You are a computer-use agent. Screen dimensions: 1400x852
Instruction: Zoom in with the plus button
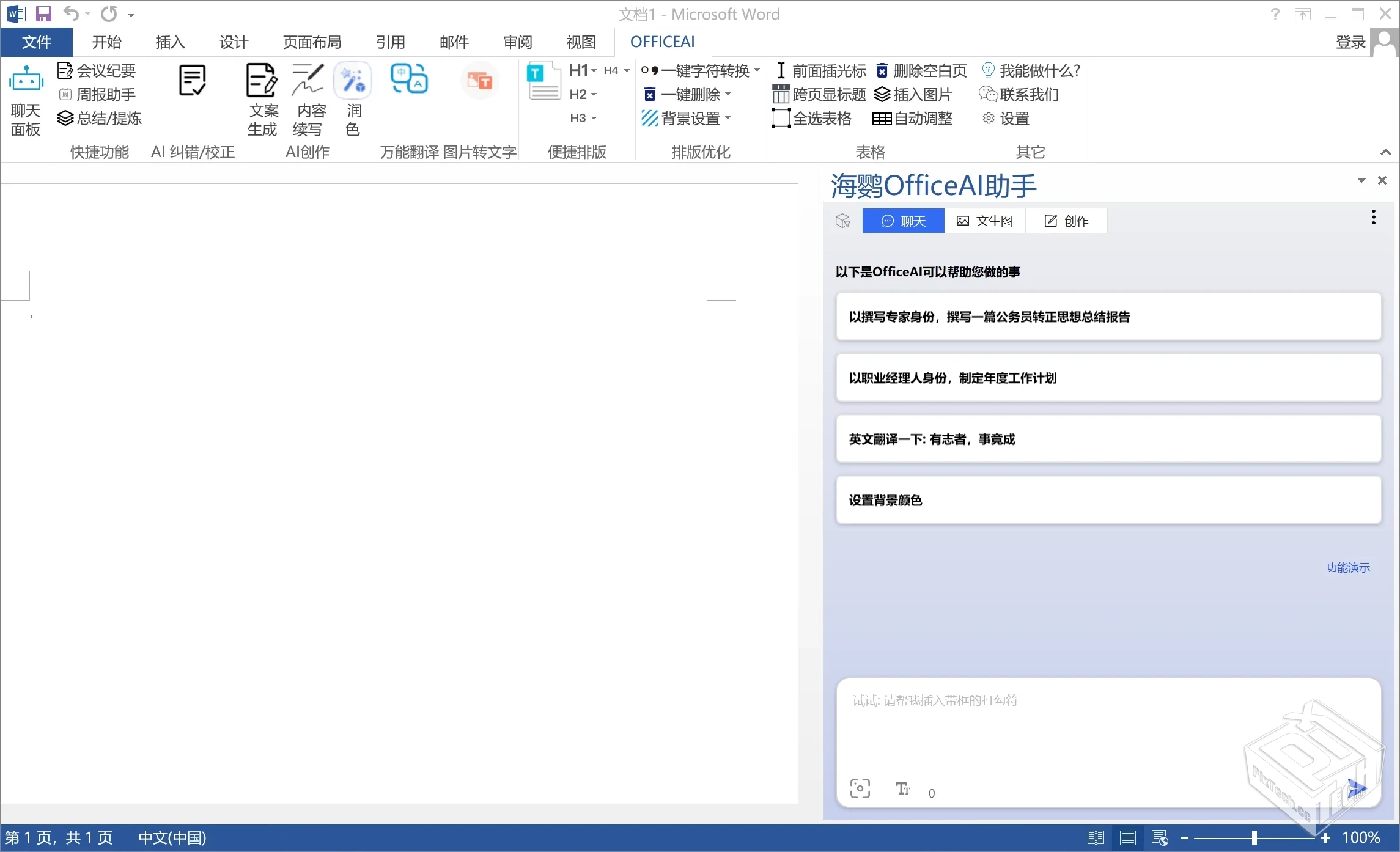tap(1325, 838)
